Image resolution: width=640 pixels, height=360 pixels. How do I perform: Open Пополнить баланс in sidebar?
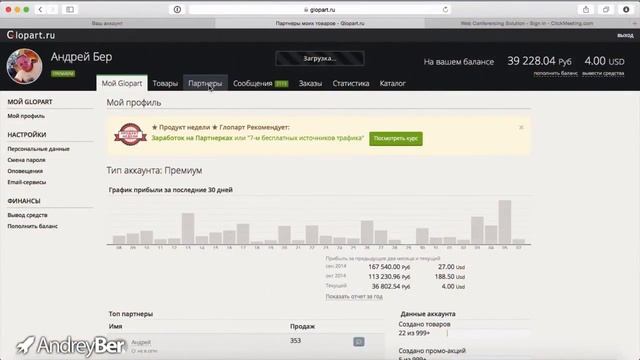pyautogui.click(x=32, y=226)
